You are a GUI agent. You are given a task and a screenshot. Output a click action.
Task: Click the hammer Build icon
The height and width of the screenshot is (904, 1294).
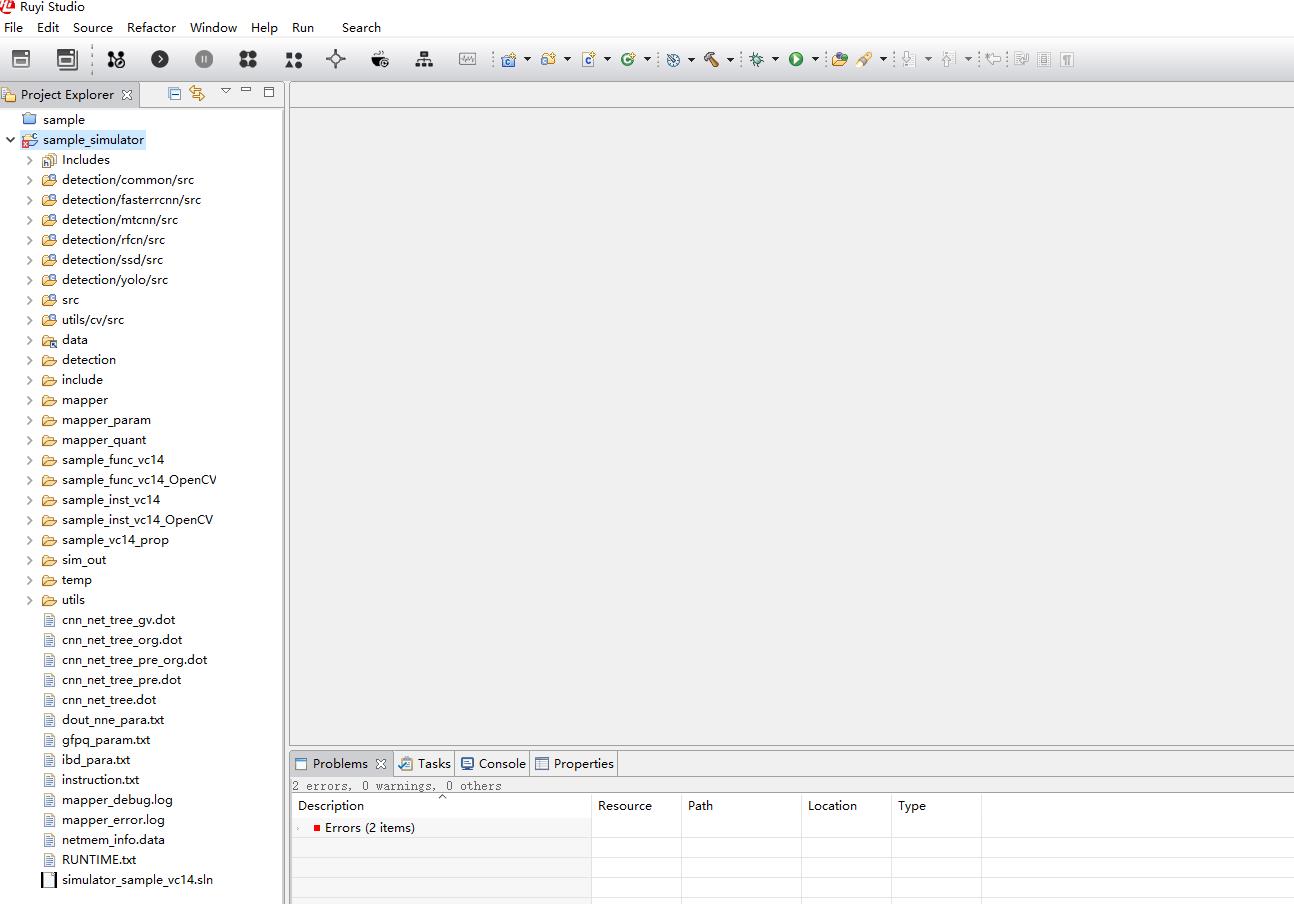(711, 59)
